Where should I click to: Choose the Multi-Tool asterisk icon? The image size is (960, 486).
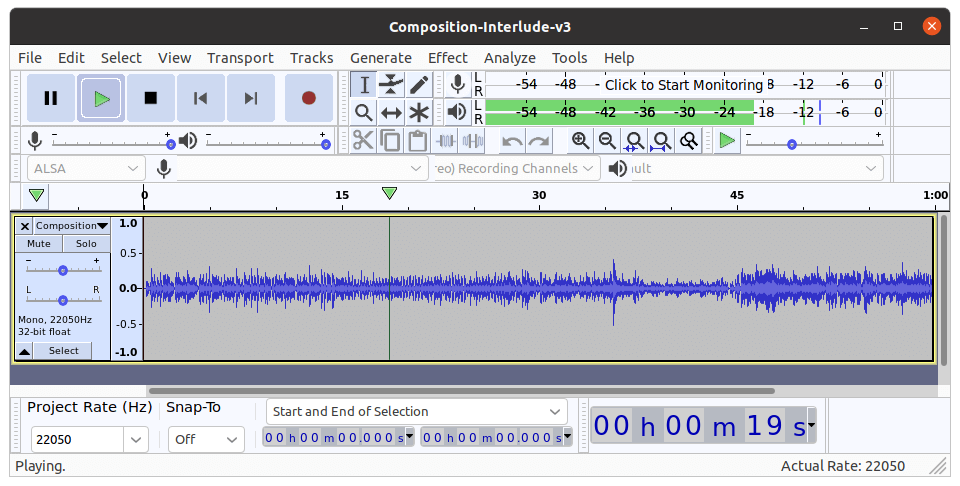pos(419,113)
